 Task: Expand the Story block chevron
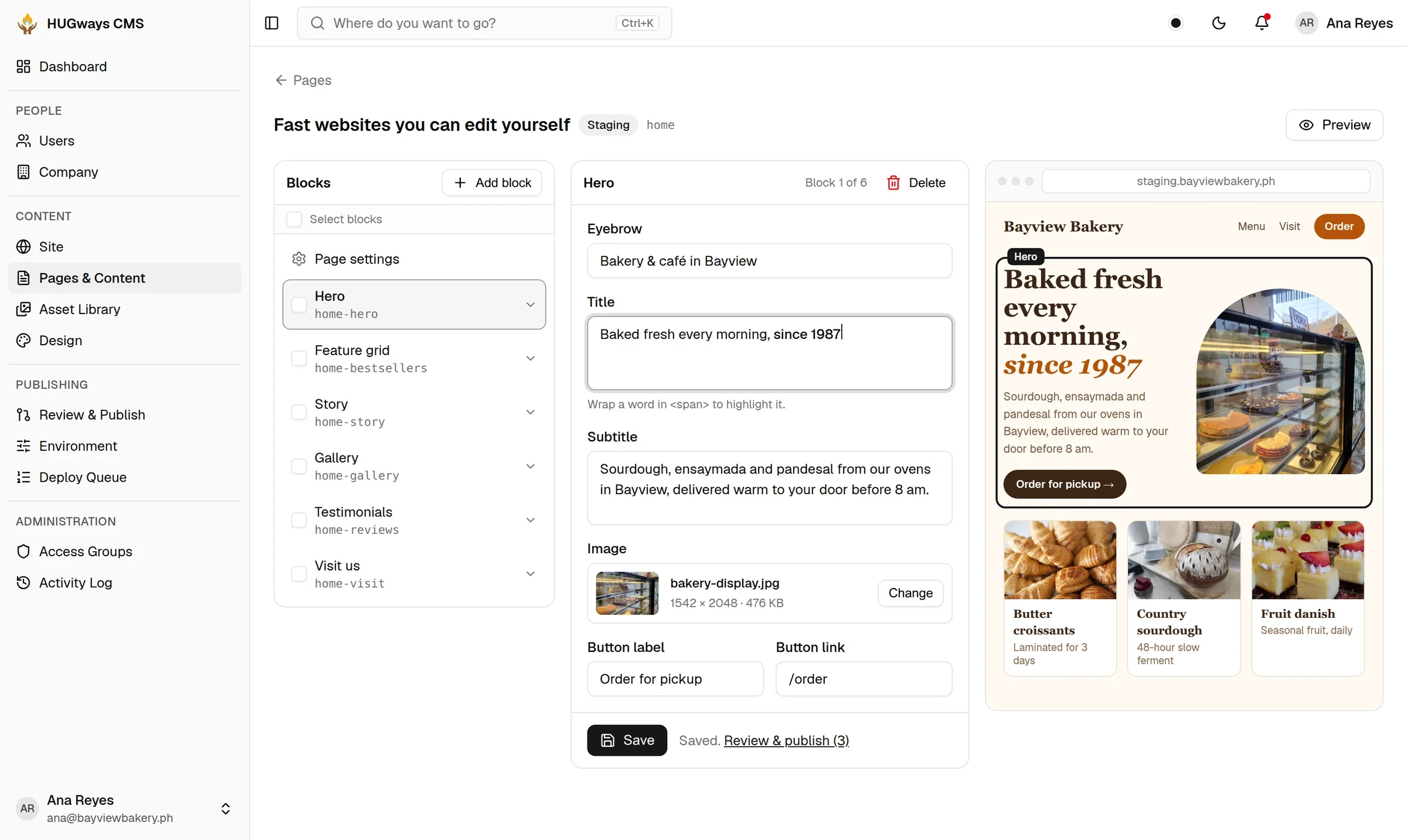click(x=531, y=413)
